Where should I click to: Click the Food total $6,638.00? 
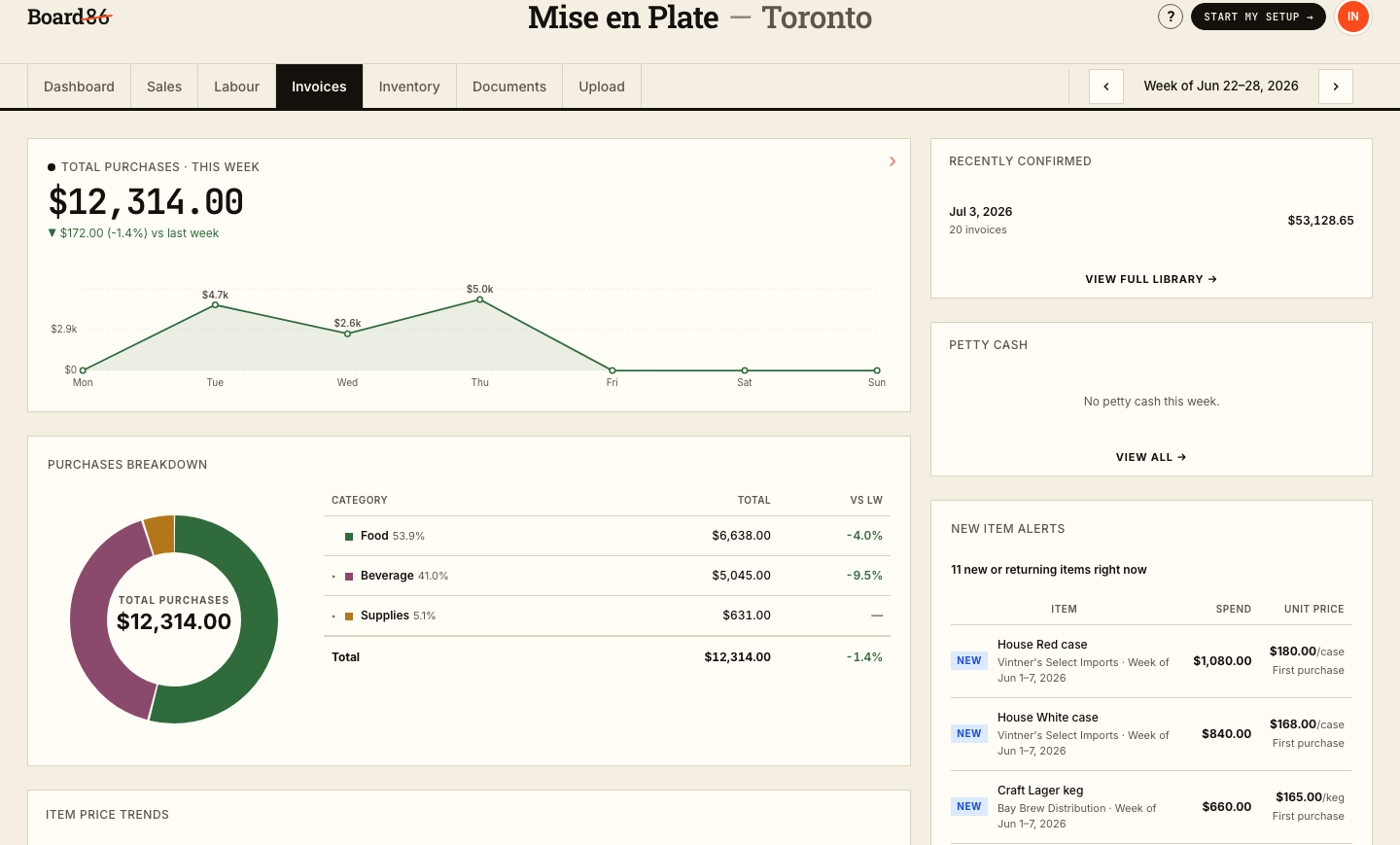click(741, 536)
